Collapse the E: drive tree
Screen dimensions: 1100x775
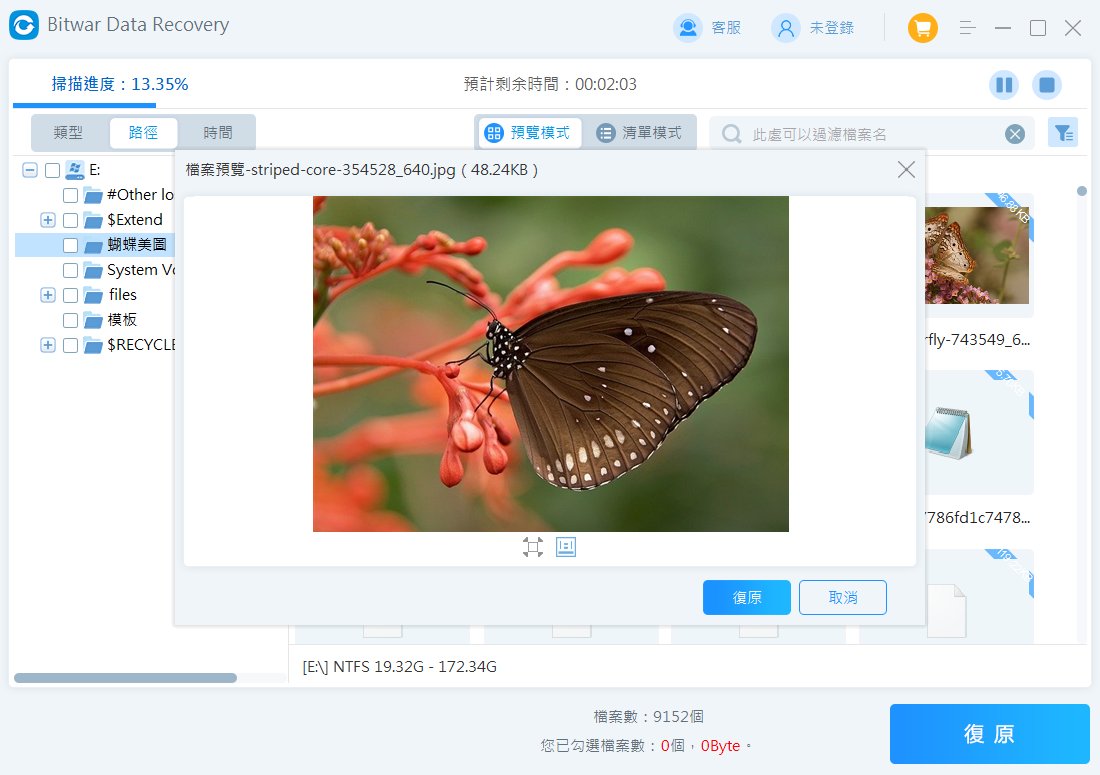(x=29, y=170)
